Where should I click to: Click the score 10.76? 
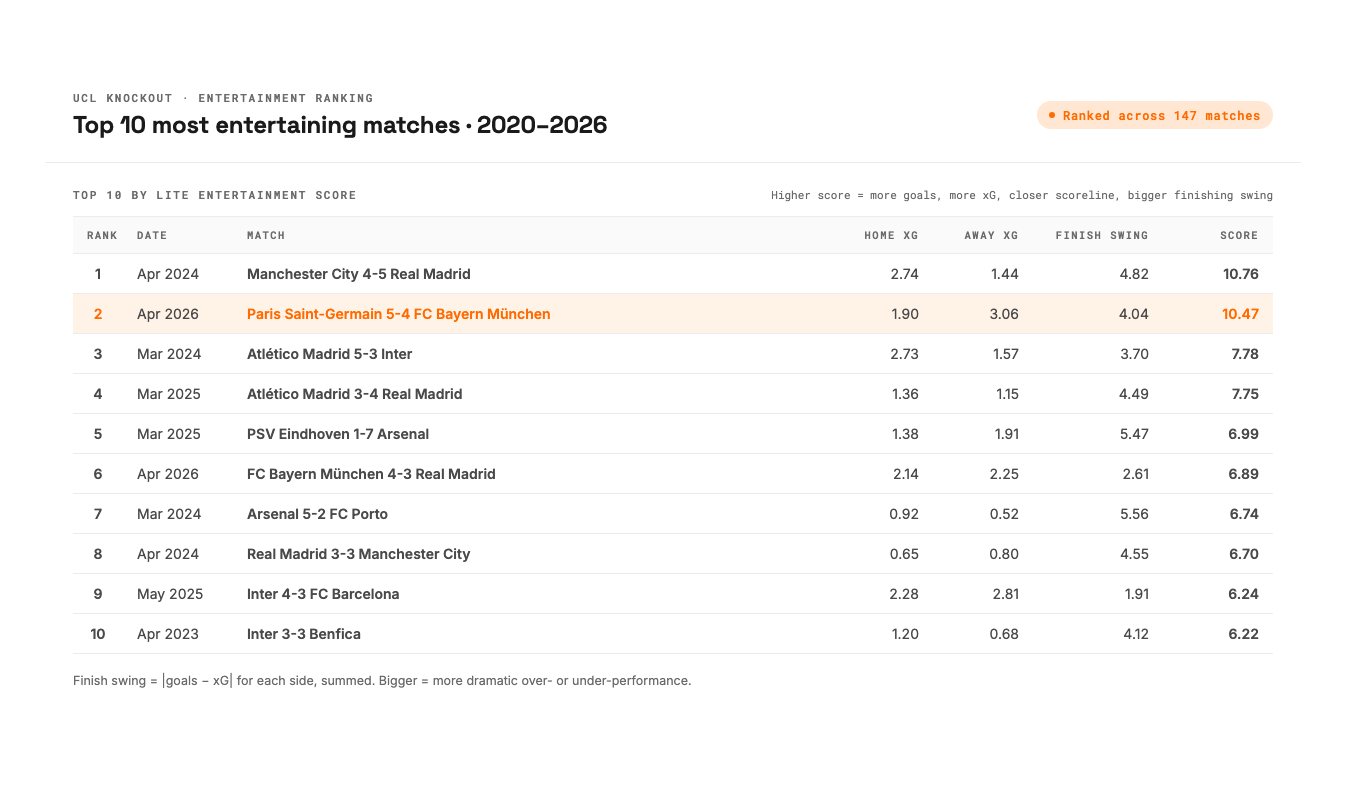[1241, 274]
